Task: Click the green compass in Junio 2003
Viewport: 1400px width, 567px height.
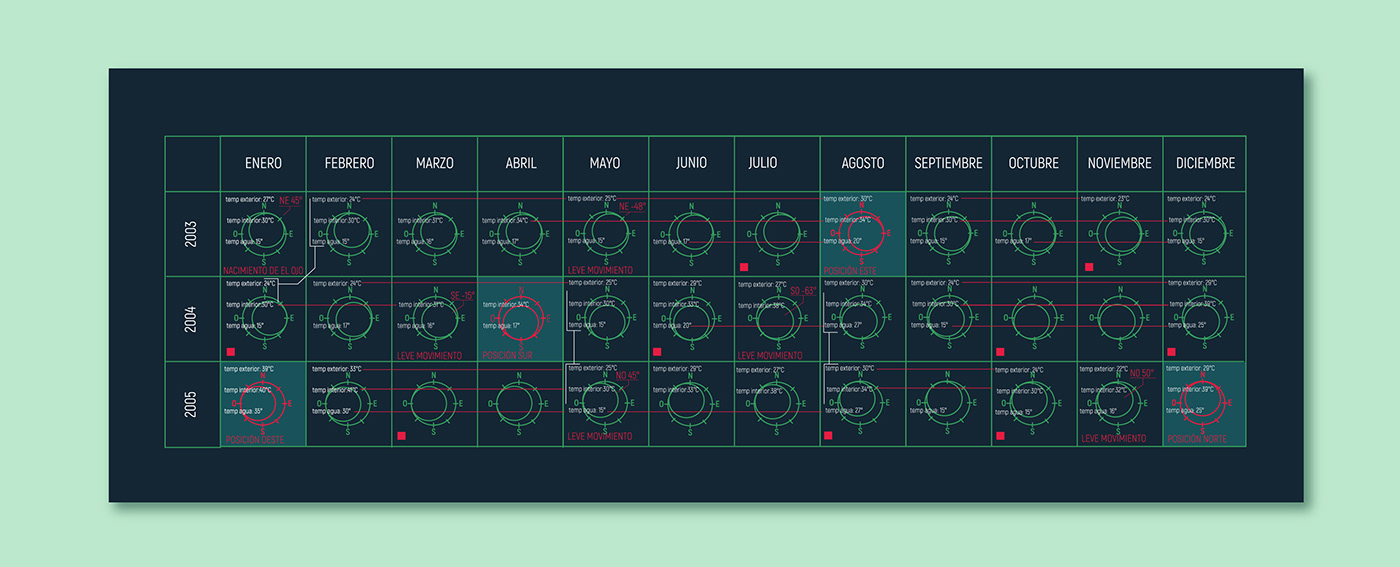Action: tap(692, 233)
